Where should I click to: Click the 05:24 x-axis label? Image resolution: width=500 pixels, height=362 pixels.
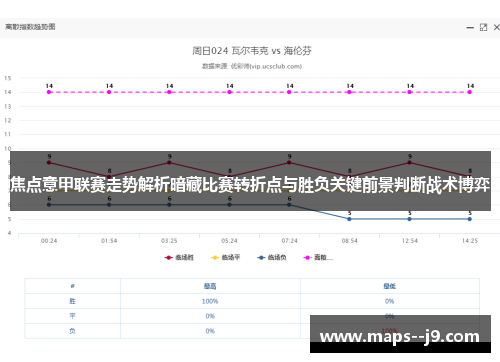[x=229, y=241]
